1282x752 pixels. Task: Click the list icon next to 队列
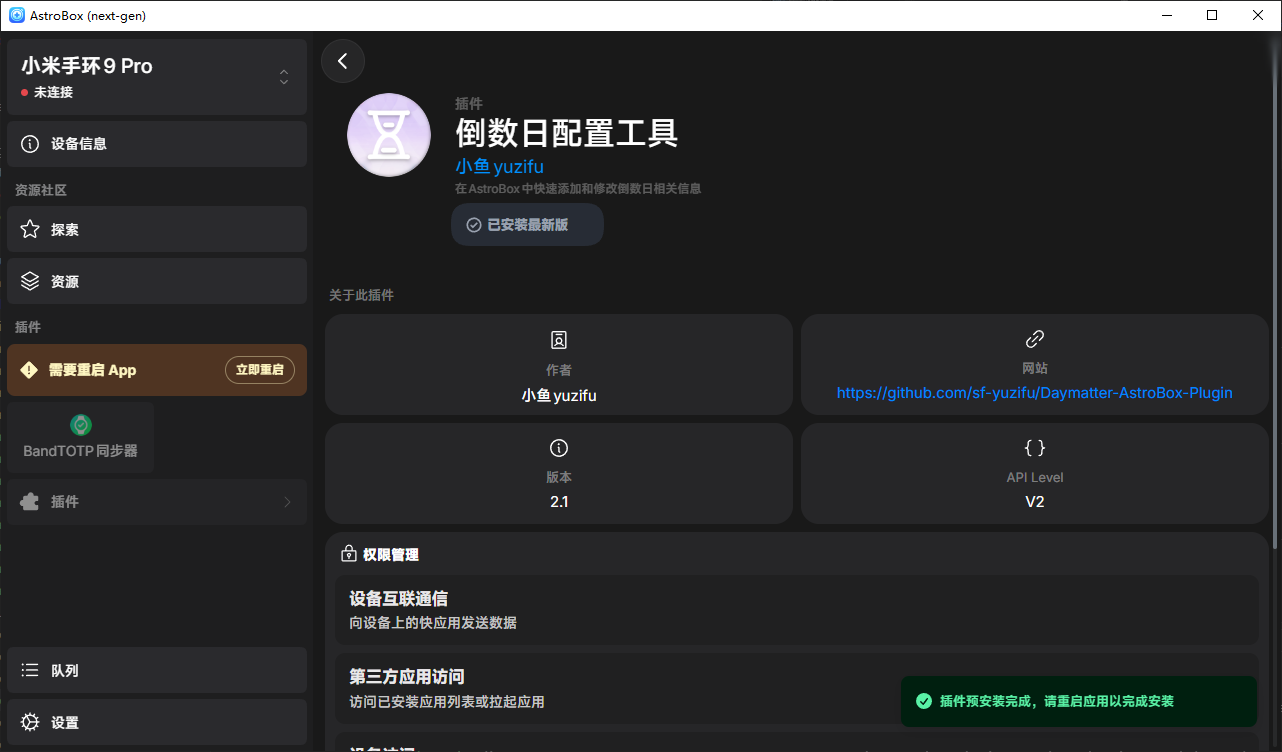(30, 671)
